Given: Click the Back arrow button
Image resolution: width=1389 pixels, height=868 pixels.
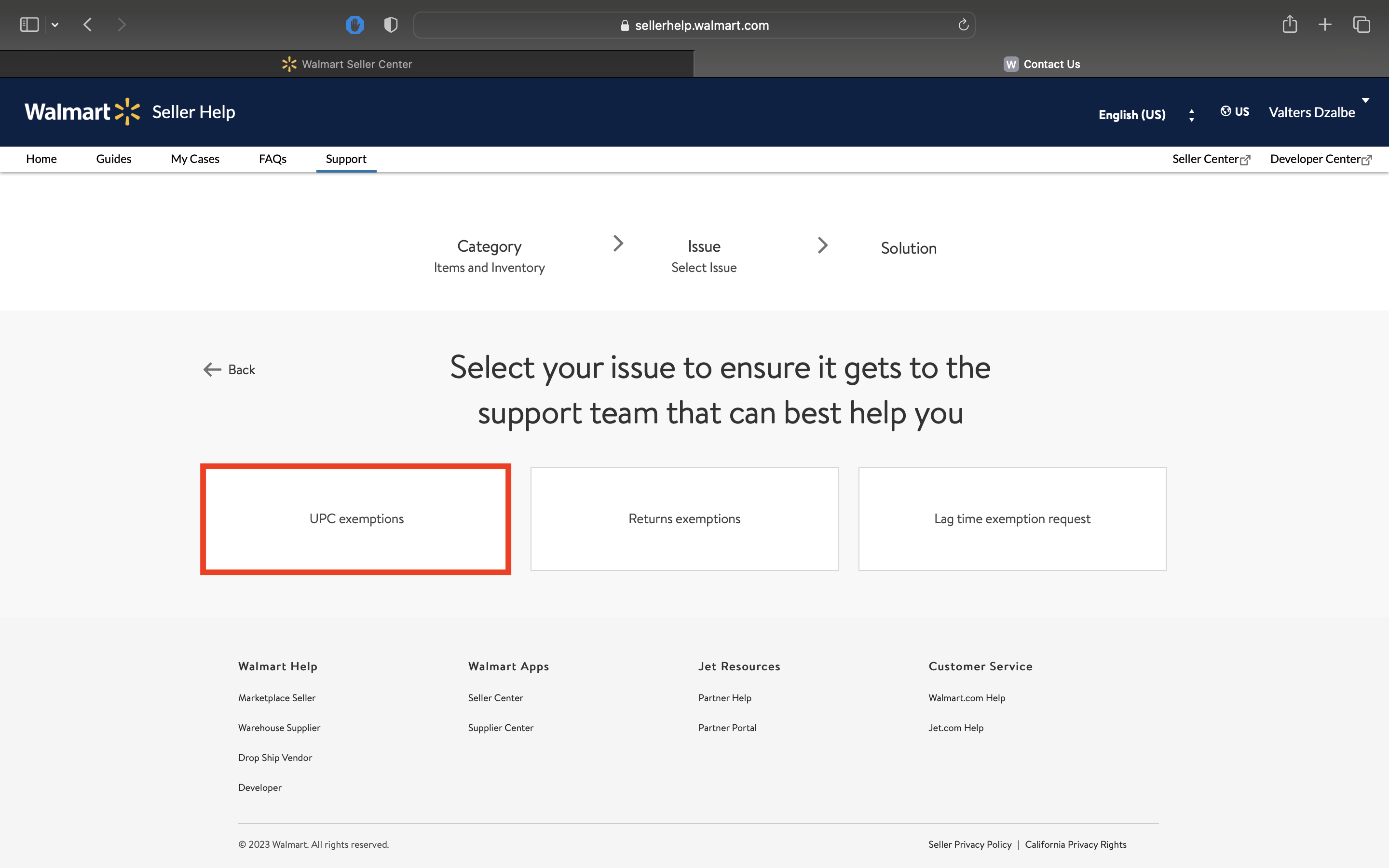Looking at the screenshot, I should [229, 370].
